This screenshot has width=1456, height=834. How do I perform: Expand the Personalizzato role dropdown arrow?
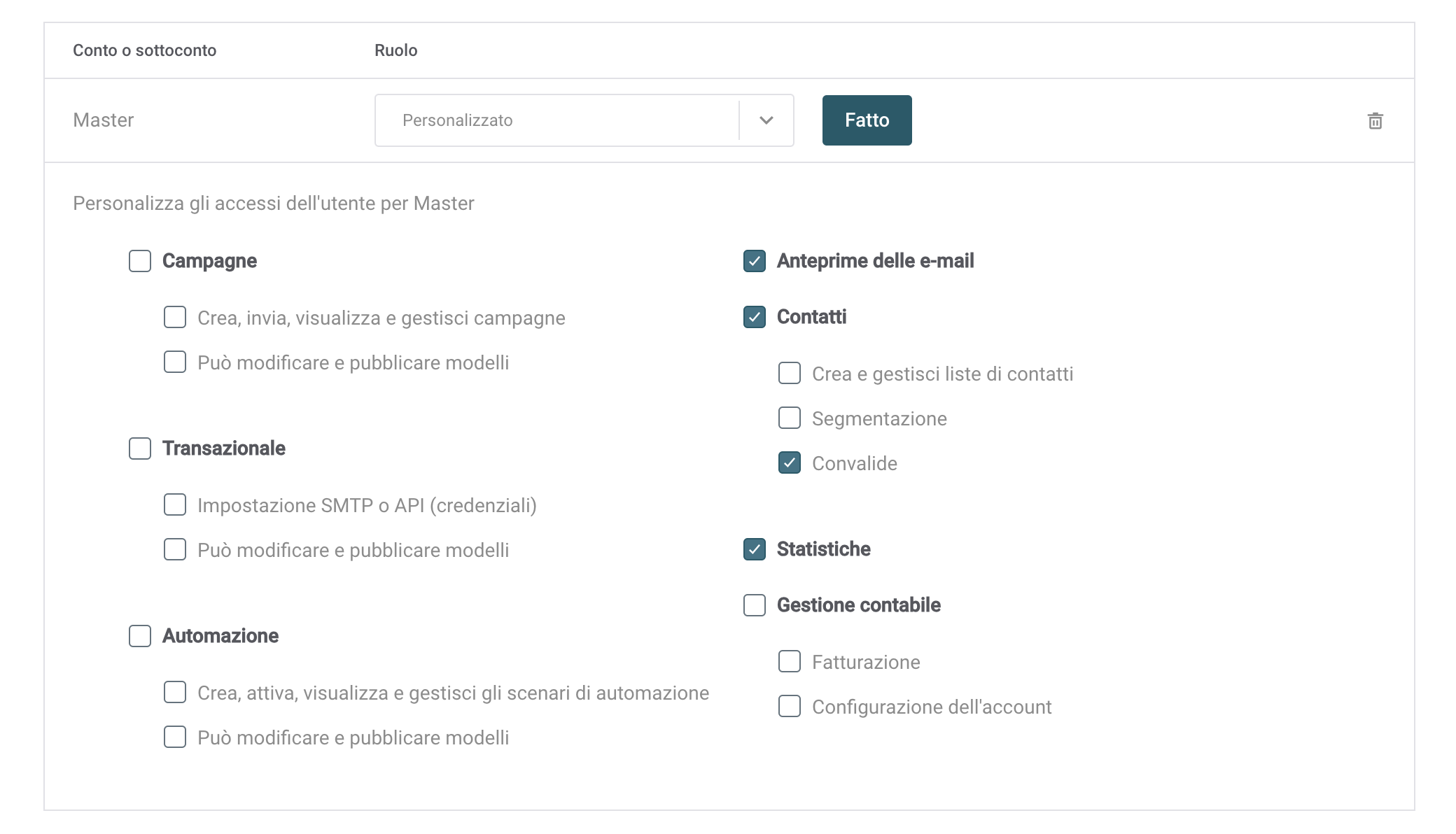[x=766, y=120]
